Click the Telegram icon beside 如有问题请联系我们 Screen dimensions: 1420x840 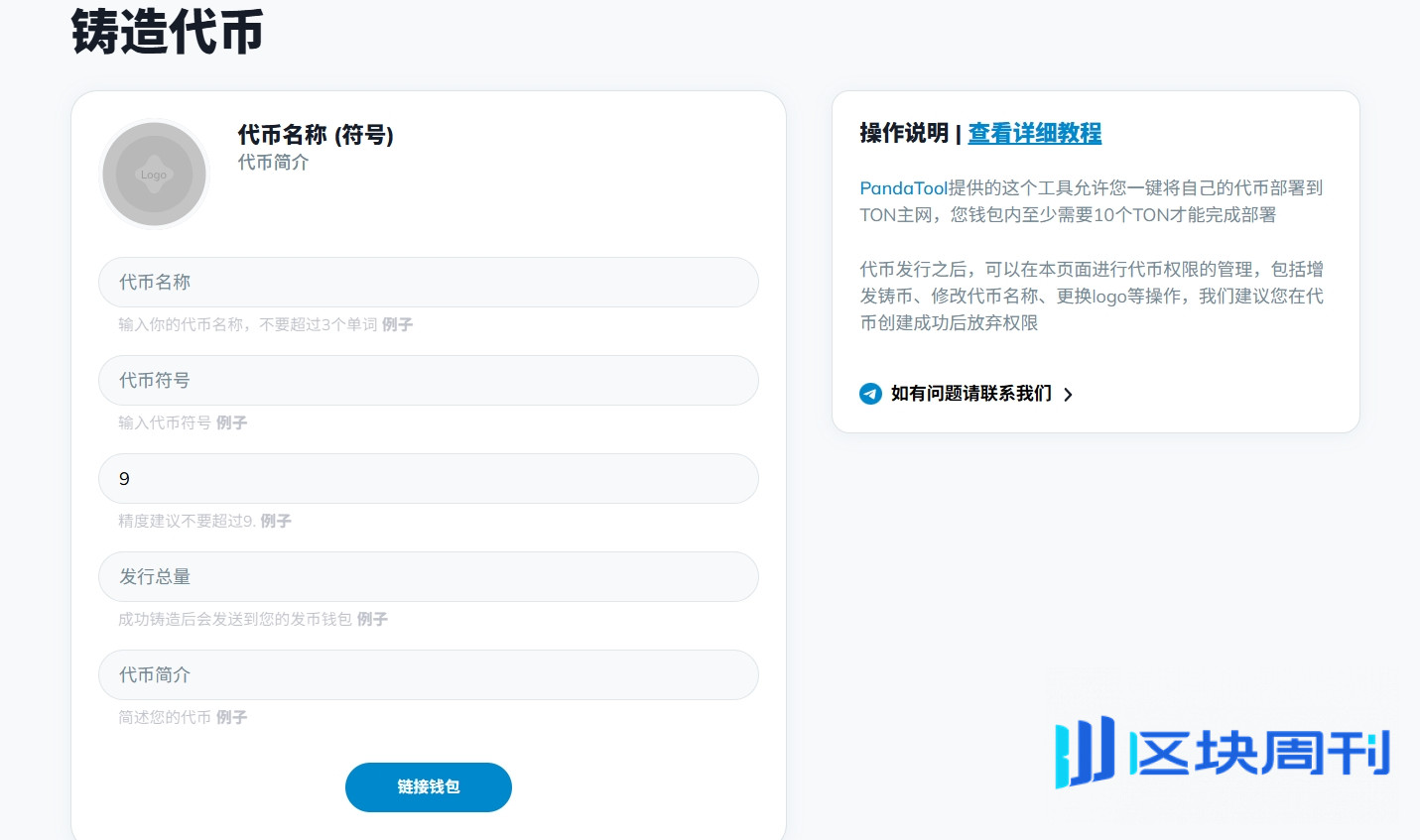point(870,394)
